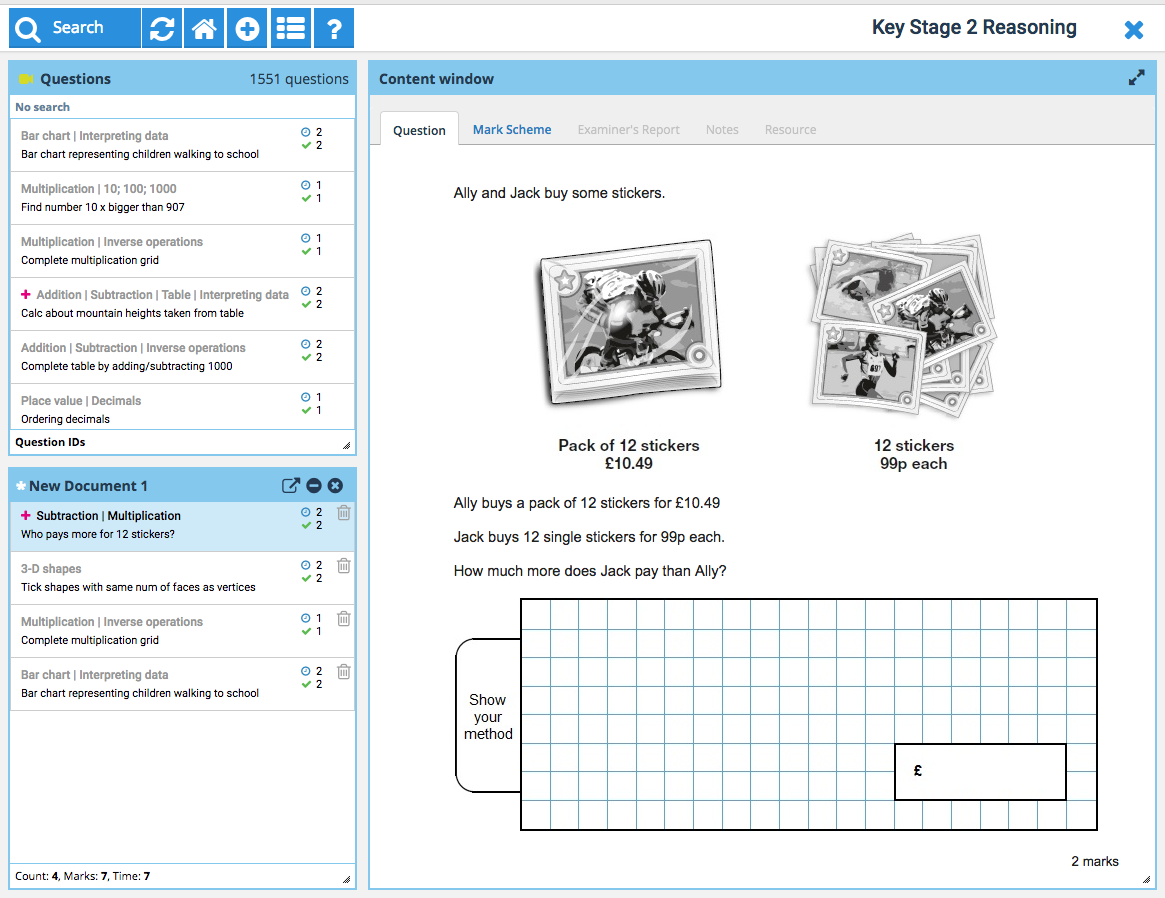Open help with question mark icon
Screen dimensions: 1165x898
334,29
